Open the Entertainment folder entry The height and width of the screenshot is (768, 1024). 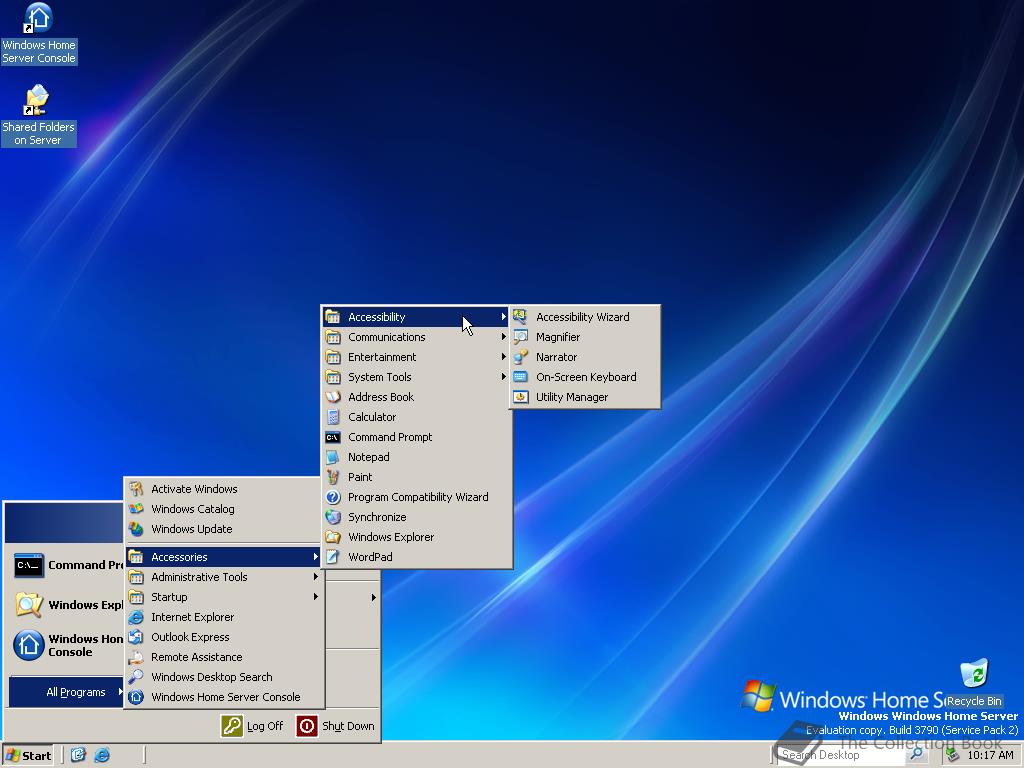[417, 357]
